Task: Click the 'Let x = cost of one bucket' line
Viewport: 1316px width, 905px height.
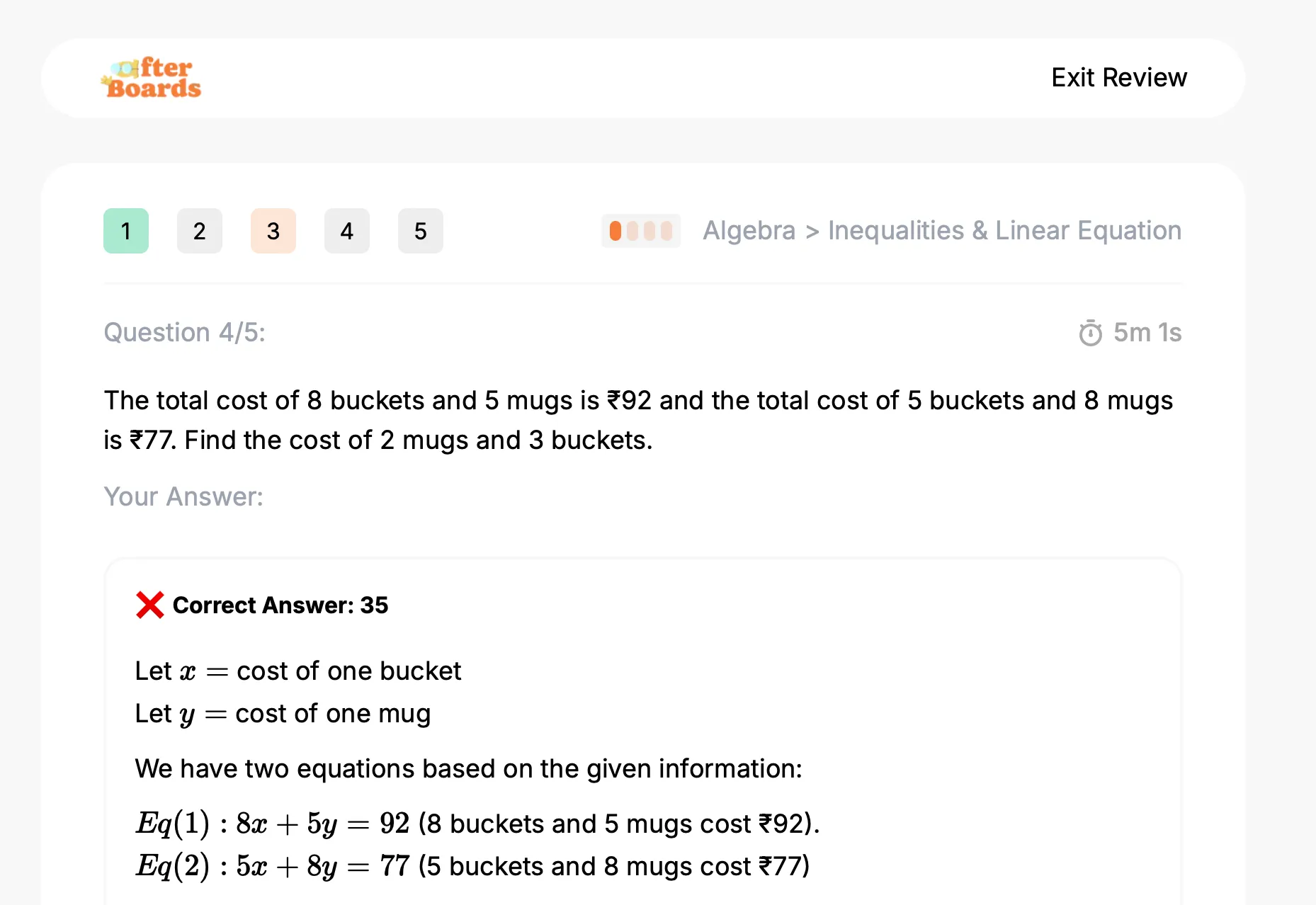Action: coord(298,671)
